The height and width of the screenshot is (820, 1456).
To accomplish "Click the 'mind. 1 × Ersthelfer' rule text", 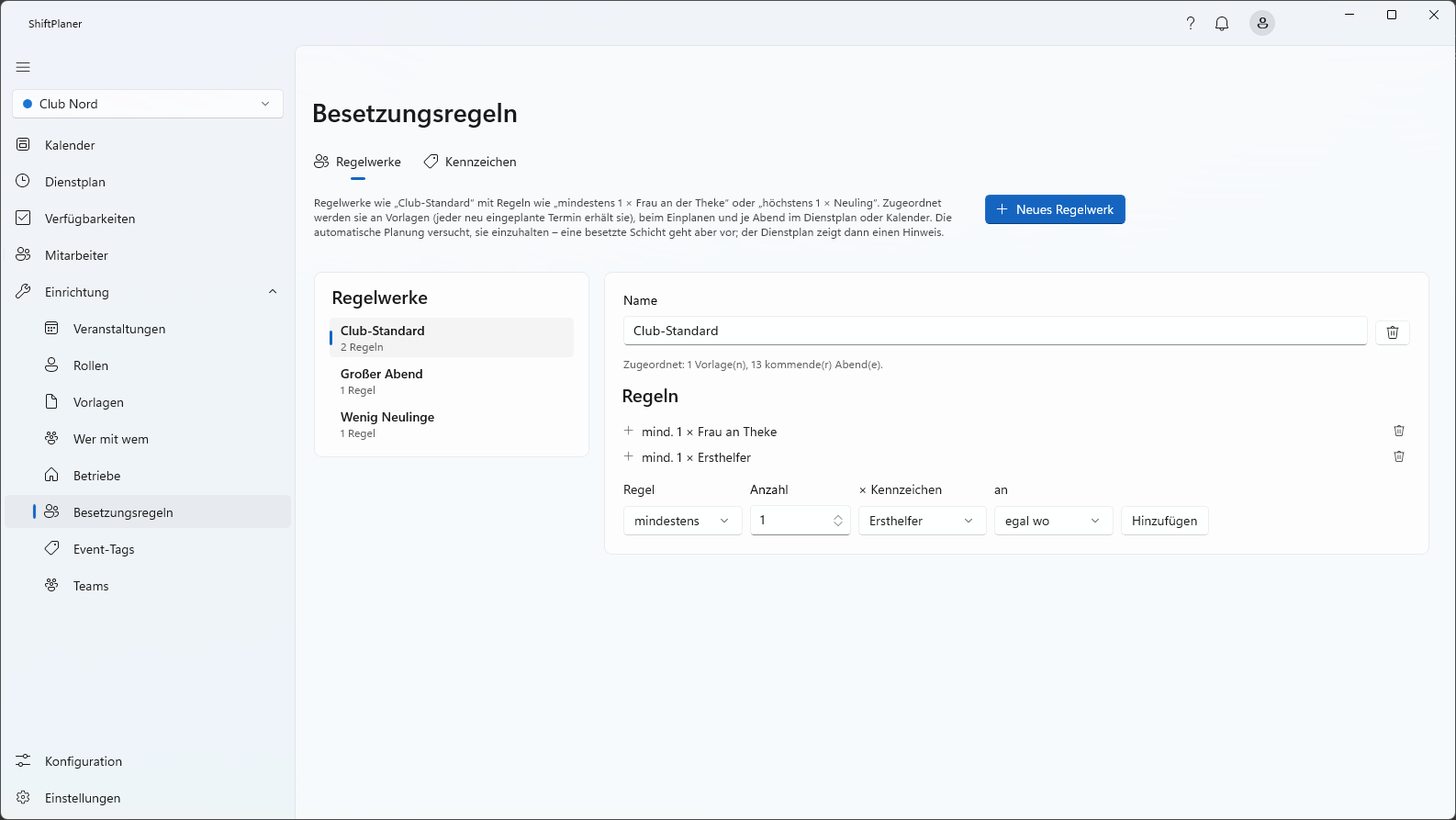I will pos(696,457).
